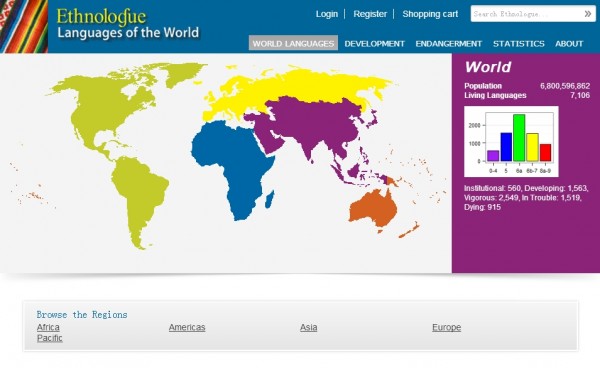Click the Ethnologue logo in header

tap(128, 24)
